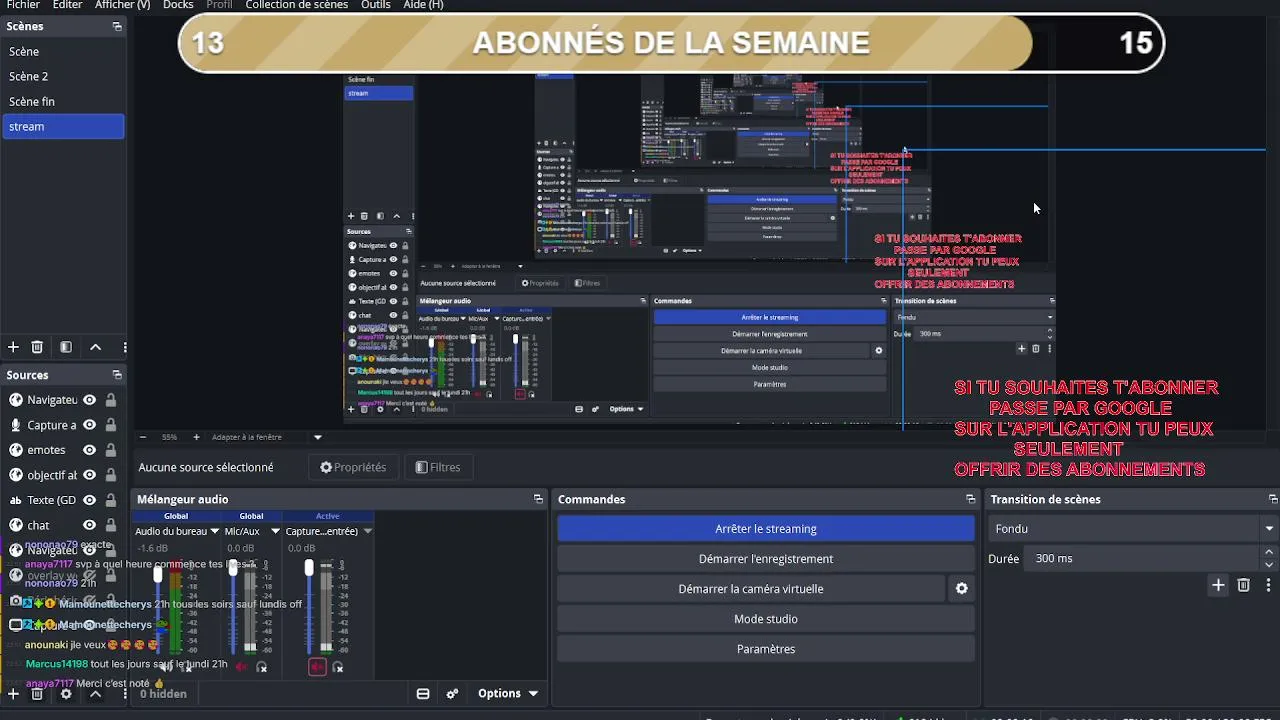The image size is (1280, 720).
Task: Switch audio mixer layout icon
Action: pyautogui.click(x=423, y=693)
